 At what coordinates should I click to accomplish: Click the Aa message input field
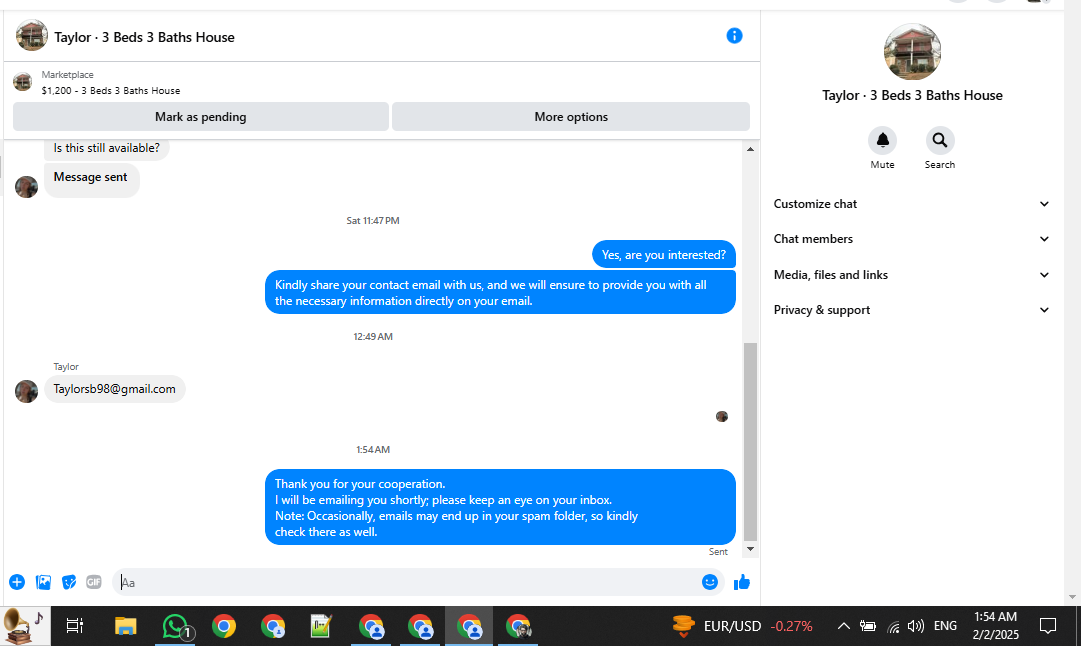[x=407, y=582]
